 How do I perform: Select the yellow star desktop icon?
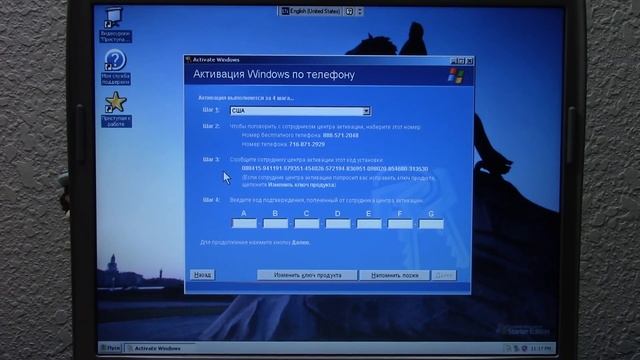[x=116, y=102]
